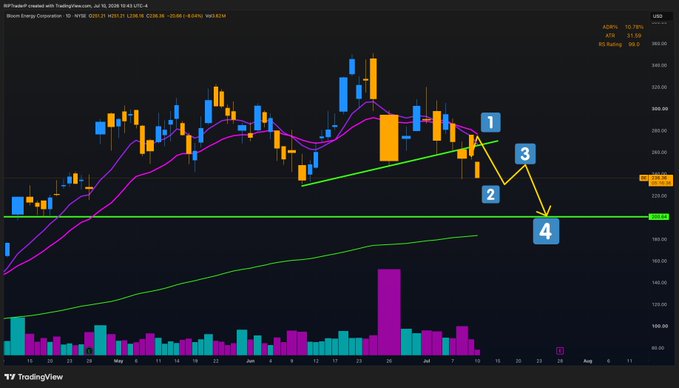This screenshot has width=679, height=388.
Task: Click the 180.00 price axis label
Action: [x=659, y=239]
